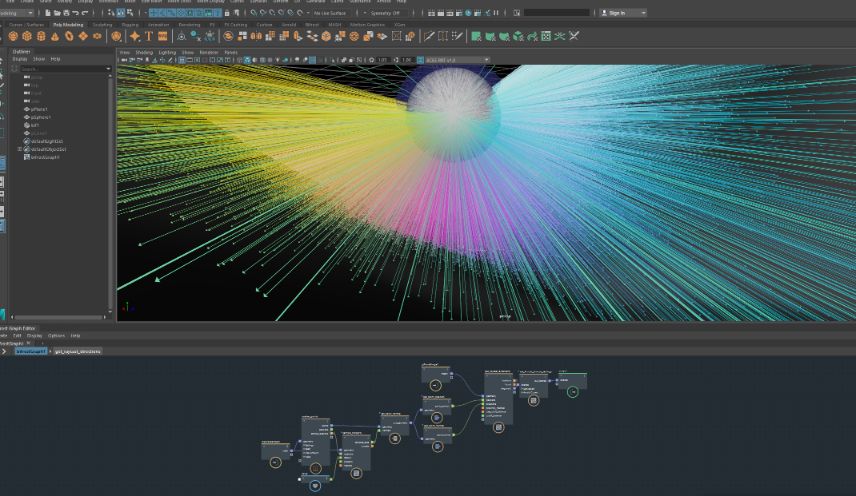Screen dimensions: 856x496
Task: Click the polygon cylinder shelf icon
Action: coord(41,36)
